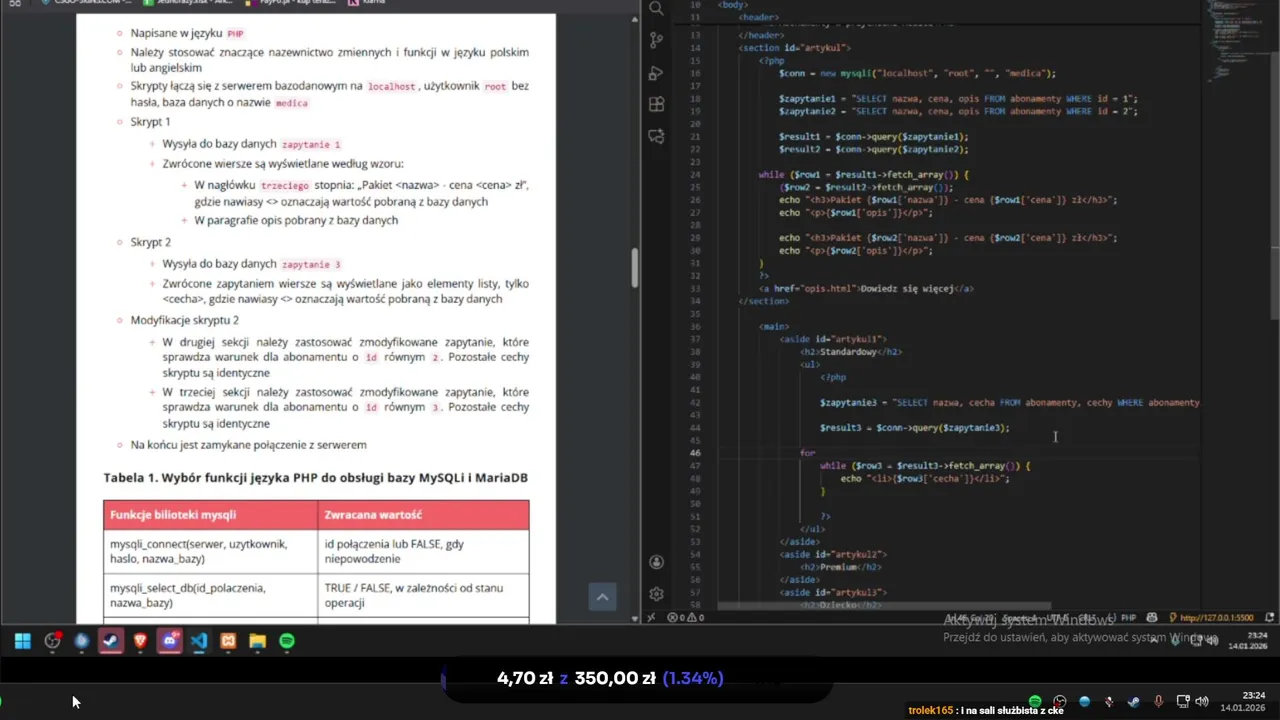Open Brave browser from the taskbar

coord(140,641)
